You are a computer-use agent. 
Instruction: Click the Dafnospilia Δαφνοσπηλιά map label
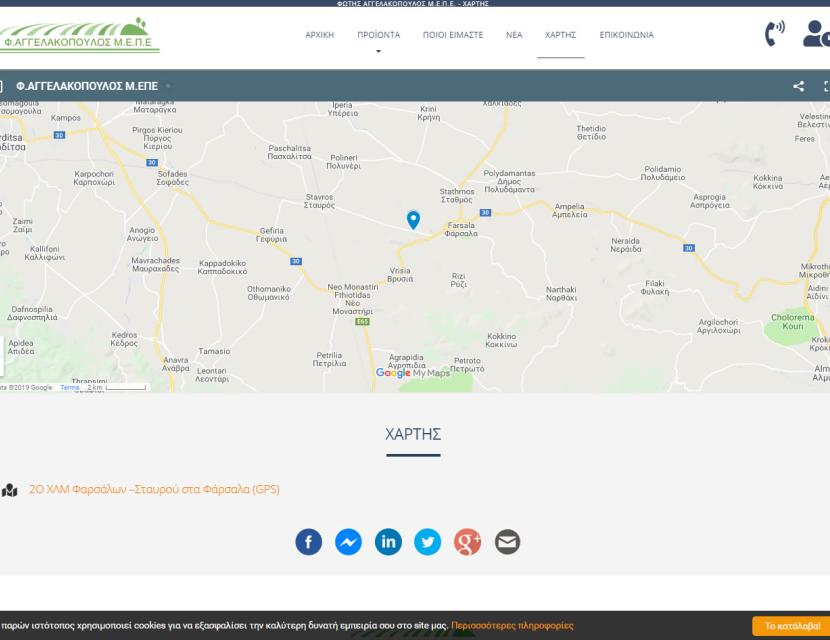pos(32,313)
